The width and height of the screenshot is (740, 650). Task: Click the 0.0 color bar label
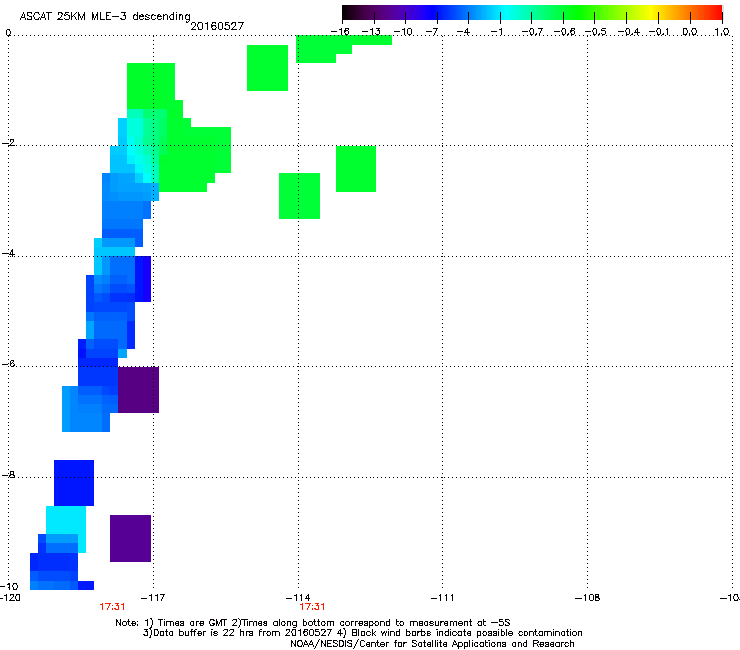pos(690,32)
